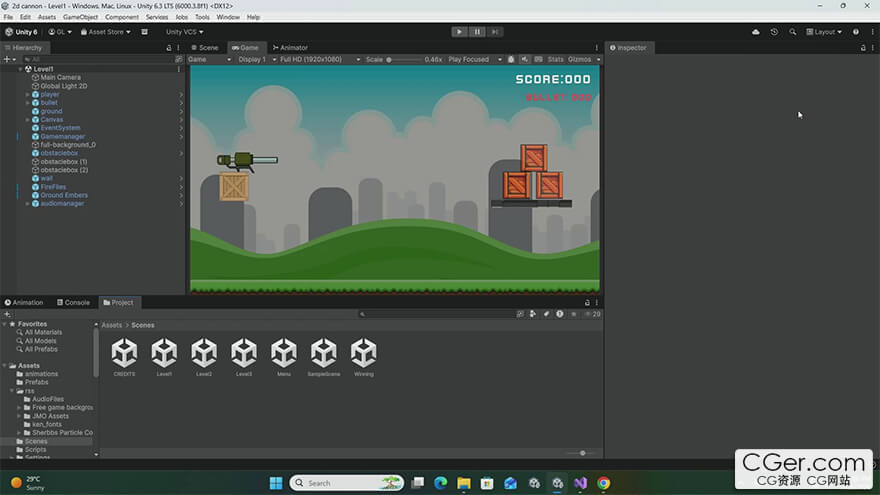Select Gamemanager in Hierarchy
880x495 pixels.
62,136
